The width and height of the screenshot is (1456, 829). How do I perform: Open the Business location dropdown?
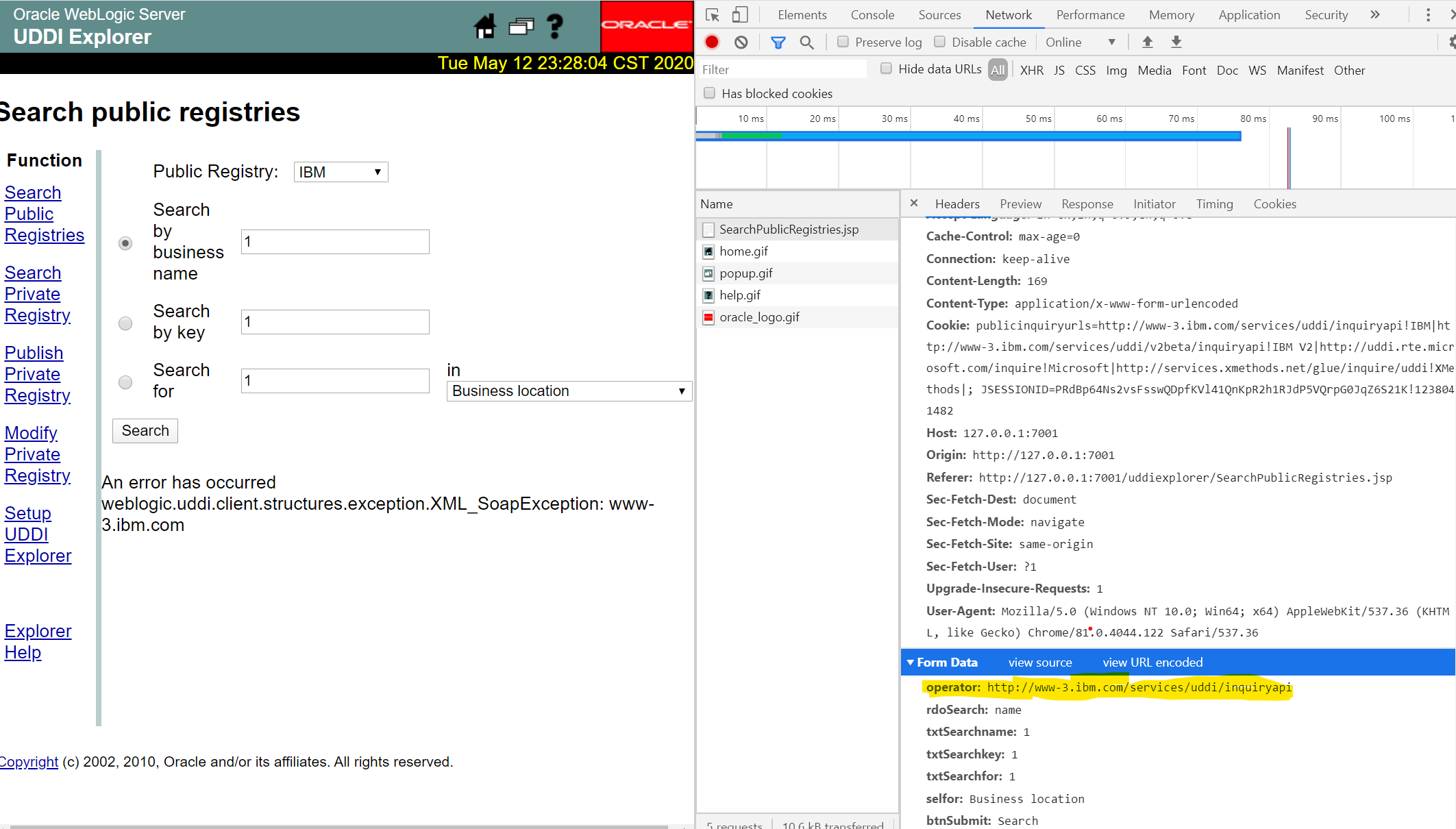(x=569, y=391)
